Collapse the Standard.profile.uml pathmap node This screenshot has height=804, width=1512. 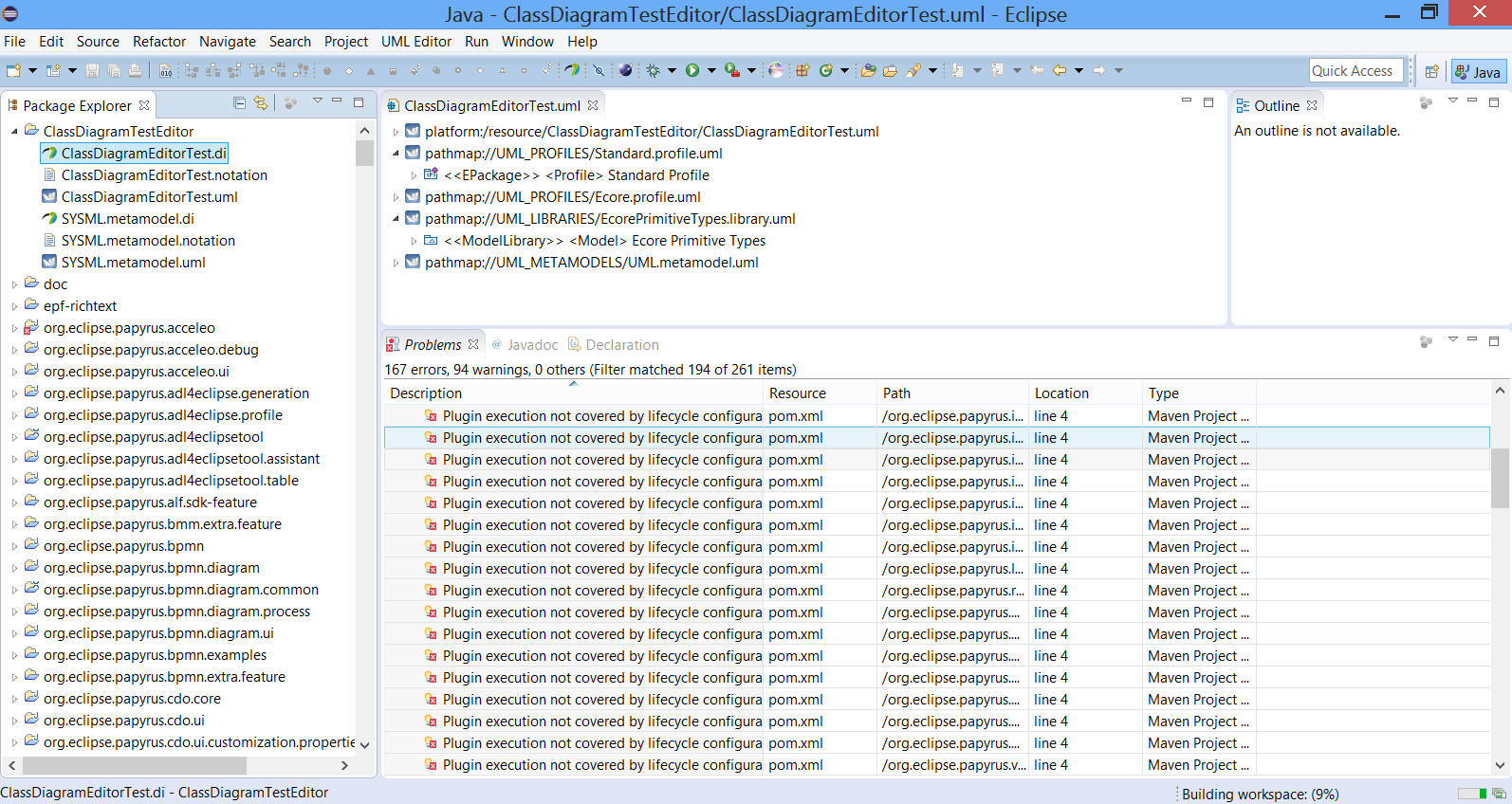tap(396, 153)
